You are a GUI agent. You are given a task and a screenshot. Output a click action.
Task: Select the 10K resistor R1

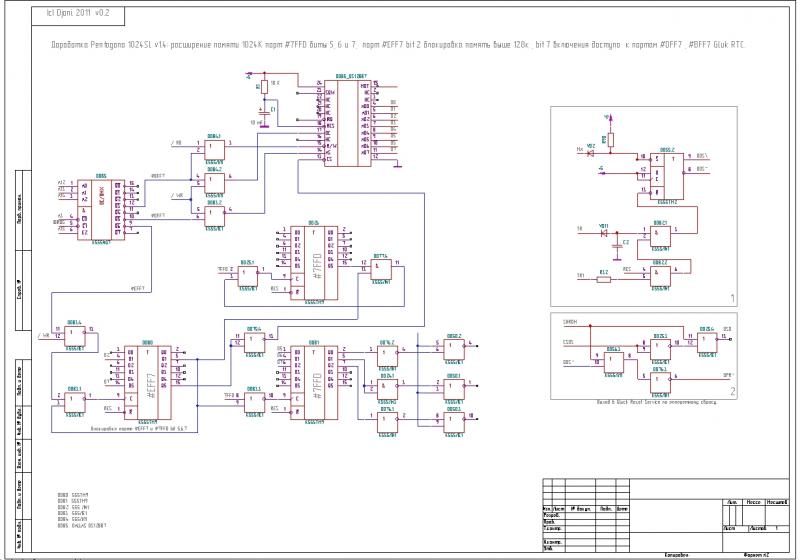pyautogui.click(x=265, y=87)
